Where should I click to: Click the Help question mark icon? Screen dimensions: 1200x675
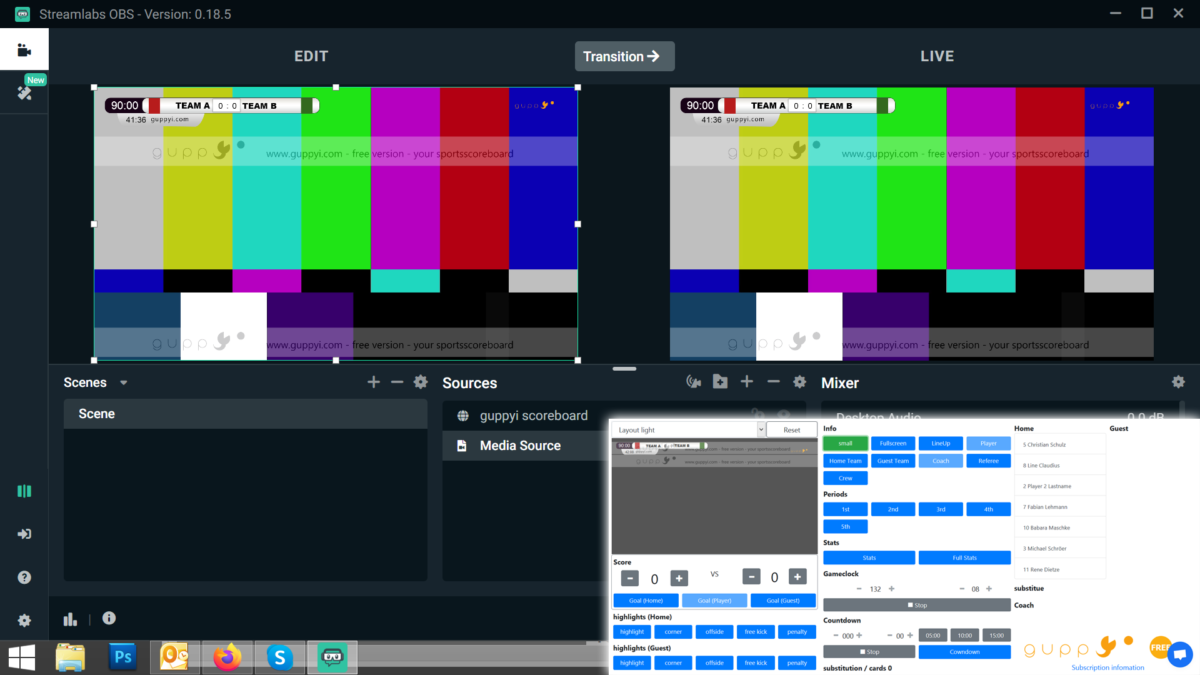click(x=23, y=577)
